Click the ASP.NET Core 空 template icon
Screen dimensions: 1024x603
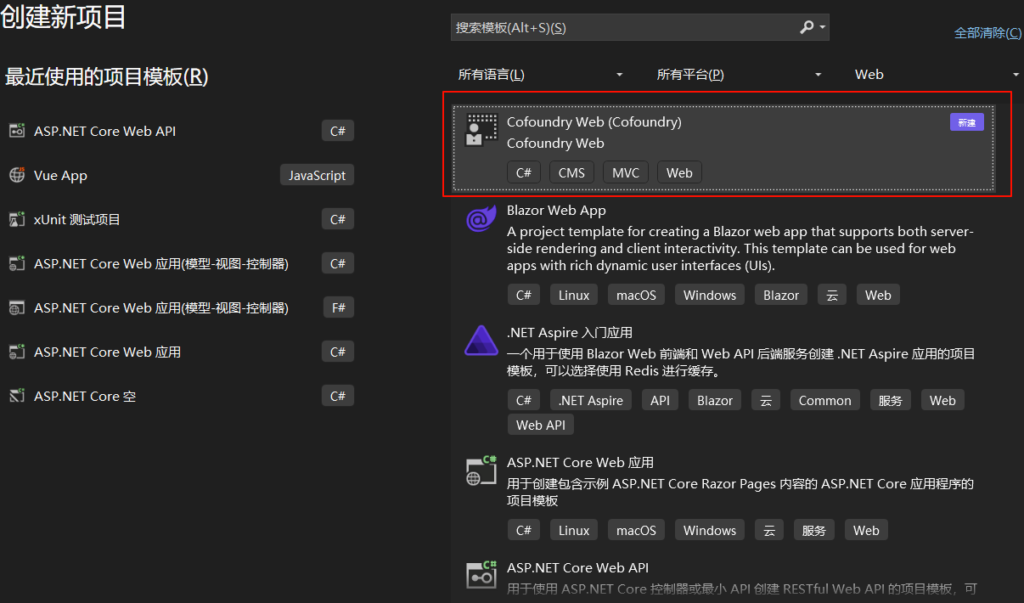pyautogui.click(x=17, y=396)
